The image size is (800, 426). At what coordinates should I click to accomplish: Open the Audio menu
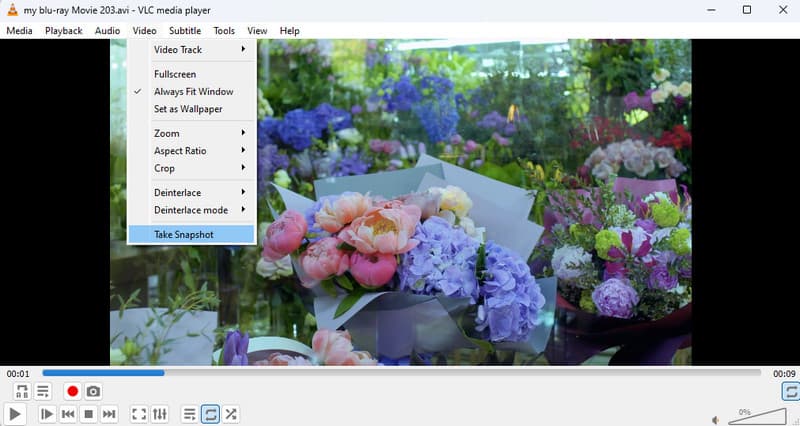[x=107, y=31]
